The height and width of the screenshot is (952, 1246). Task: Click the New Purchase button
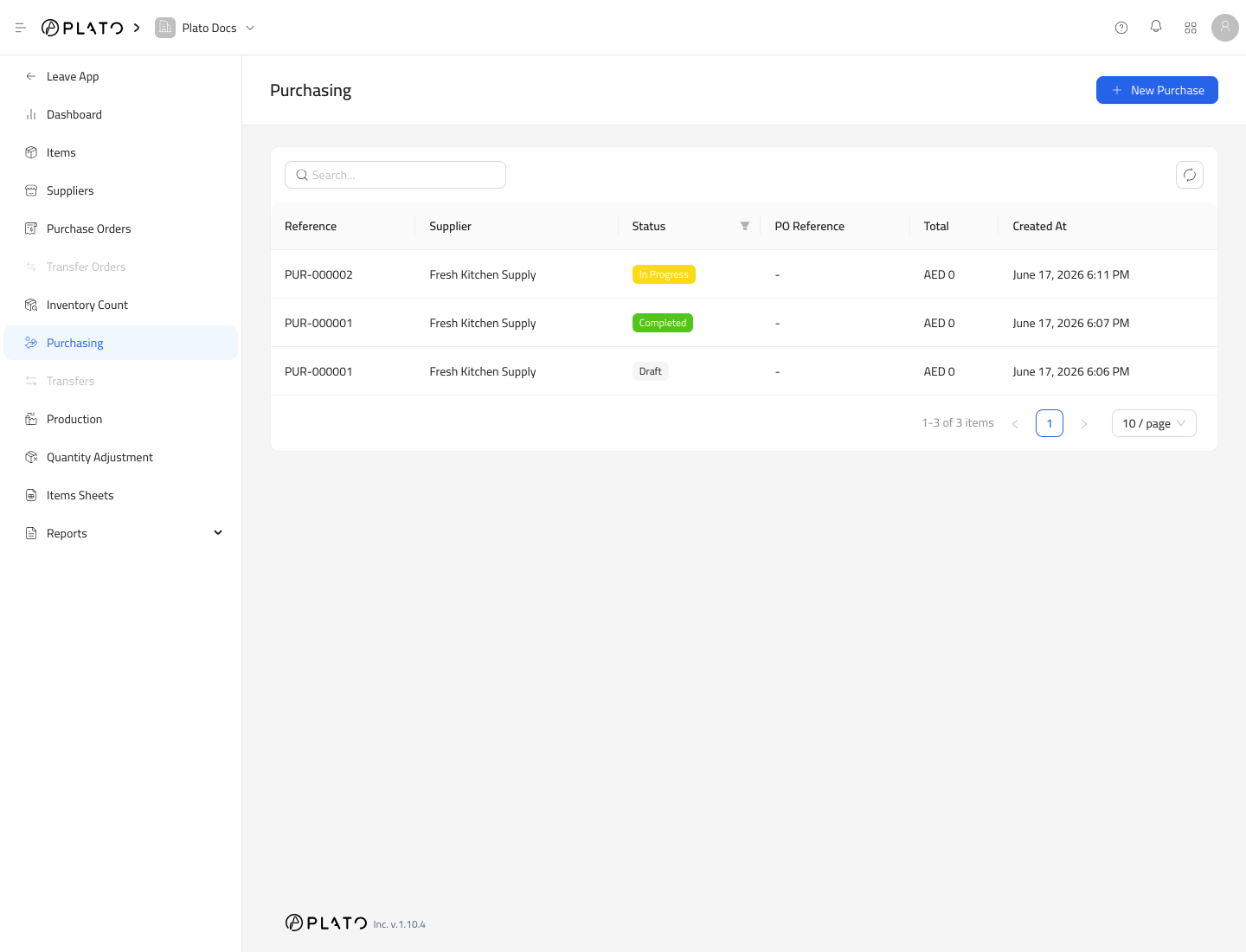(1157, 90)
